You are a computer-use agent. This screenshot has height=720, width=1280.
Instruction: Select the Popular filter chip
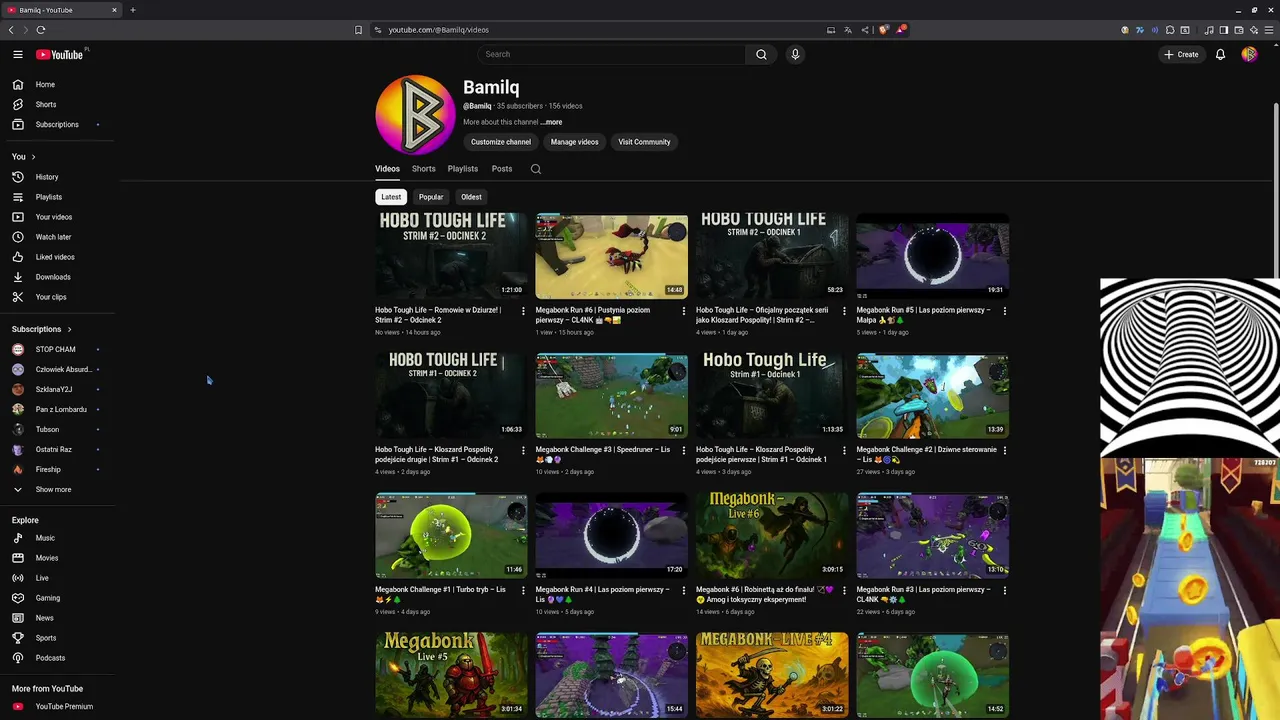coord(431,197)
